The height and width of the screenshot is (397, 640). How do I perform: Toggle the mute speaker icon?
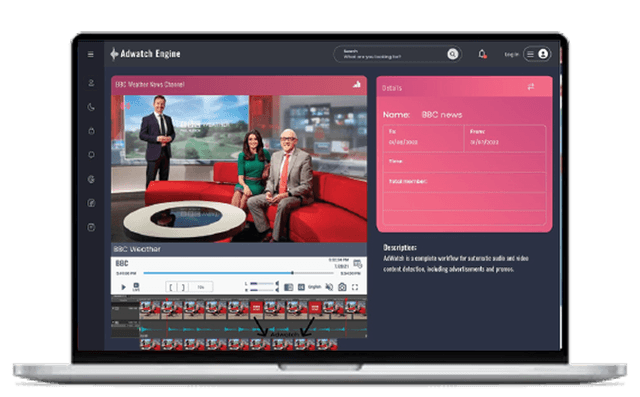[x=329, y=287]
